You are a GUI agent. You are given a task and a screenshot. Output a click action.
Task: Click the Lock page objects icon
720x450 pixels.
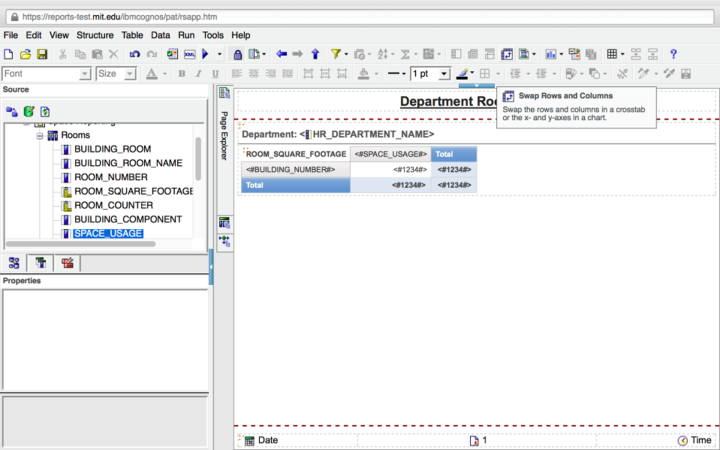[237, 54]
